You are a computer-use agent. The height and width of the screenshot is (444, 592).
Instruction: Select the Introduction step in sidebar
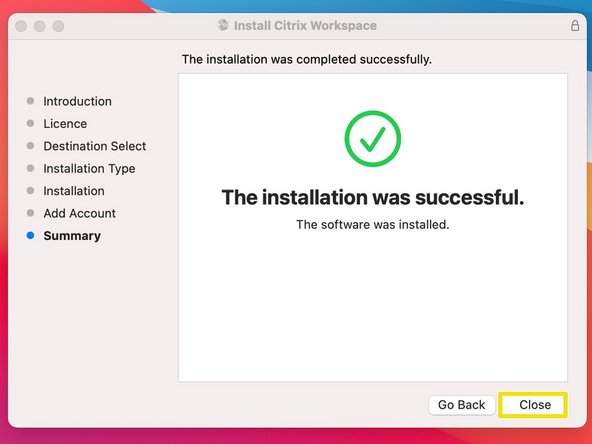(77, 101)
